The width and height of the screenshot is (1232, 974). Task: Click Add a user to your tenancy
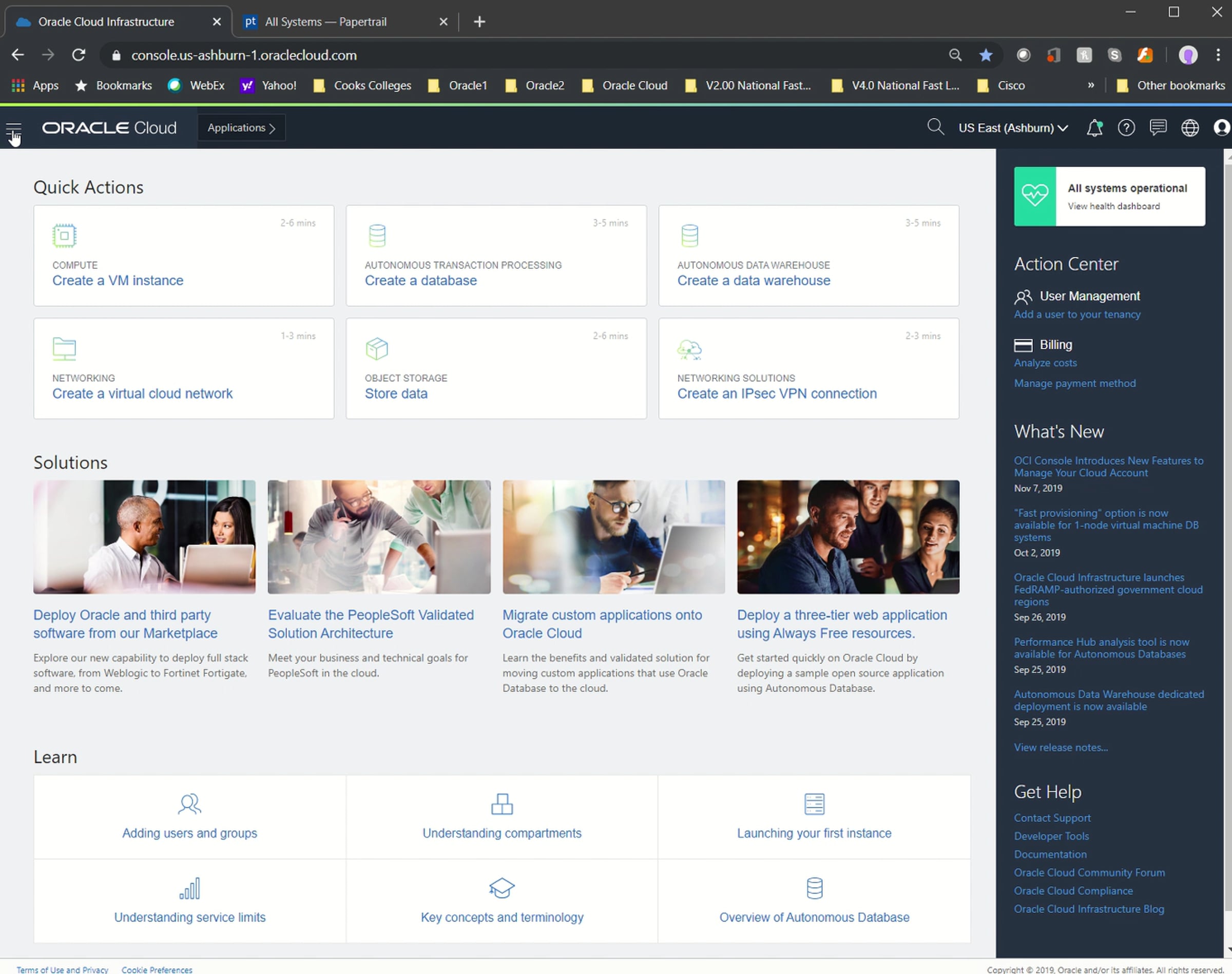(x=1077, y=314)
